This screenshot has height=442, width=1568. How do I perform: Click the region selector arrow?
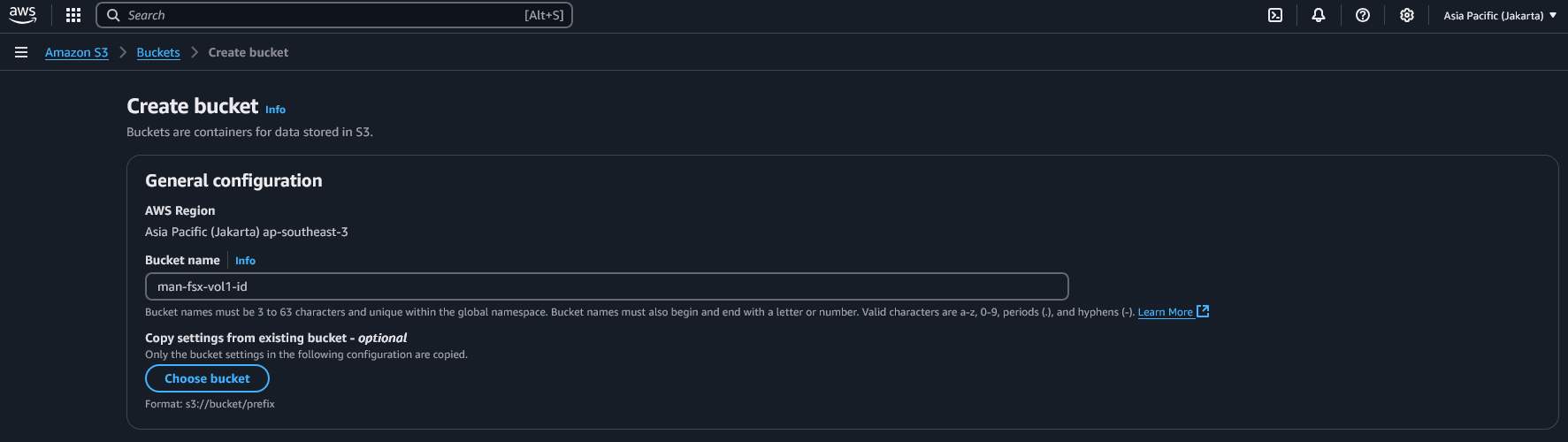click(1553, 15)
